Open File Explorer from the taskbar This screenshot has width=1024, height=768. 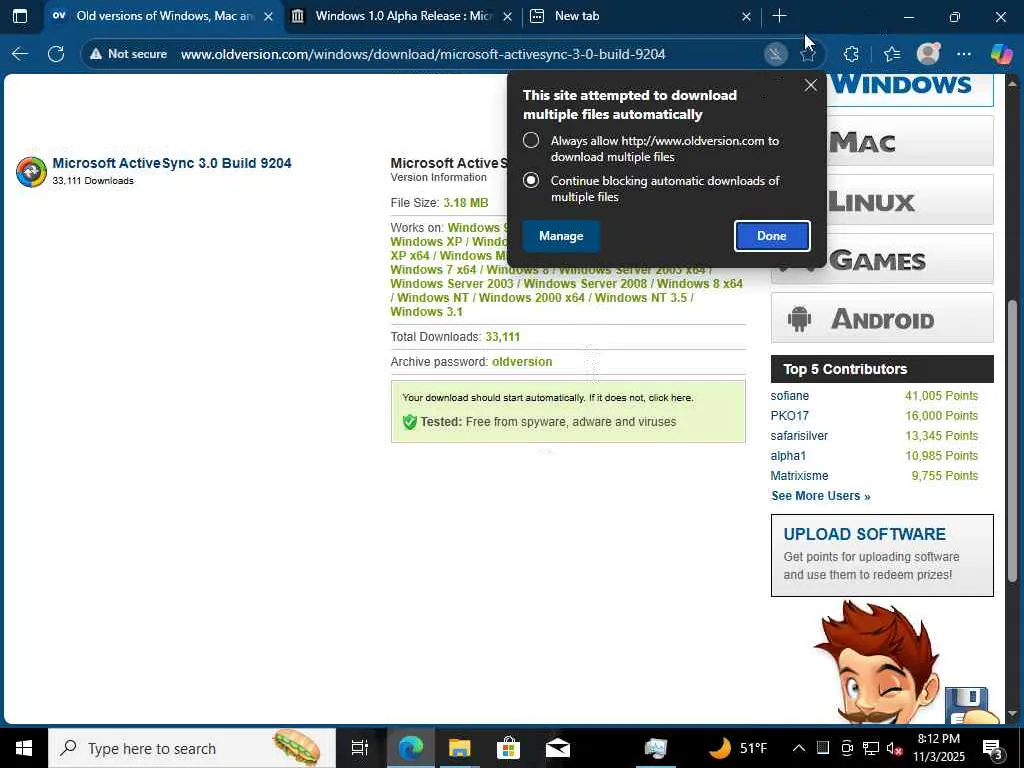click(x=460, y=748)
